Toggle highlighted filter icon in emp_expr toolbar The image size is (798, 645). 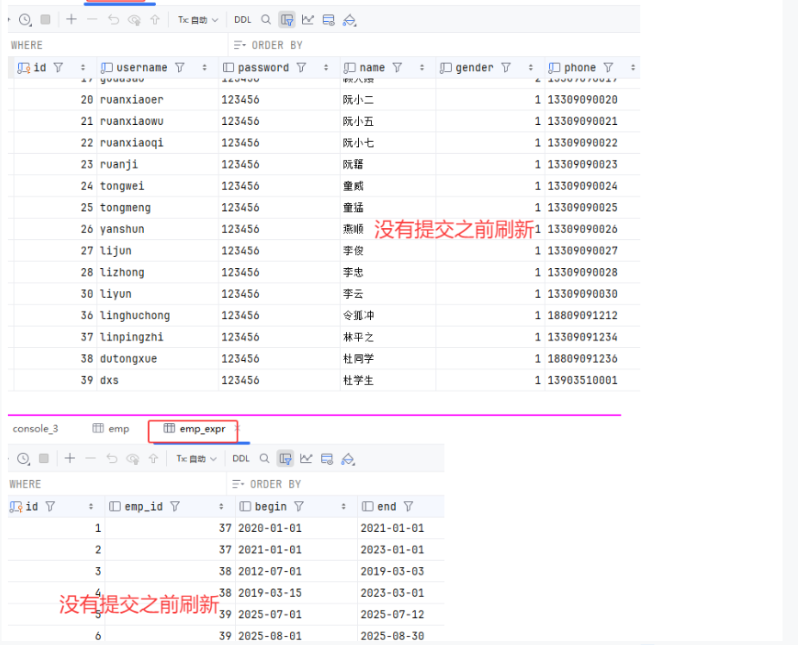click(x=286, y=458)
